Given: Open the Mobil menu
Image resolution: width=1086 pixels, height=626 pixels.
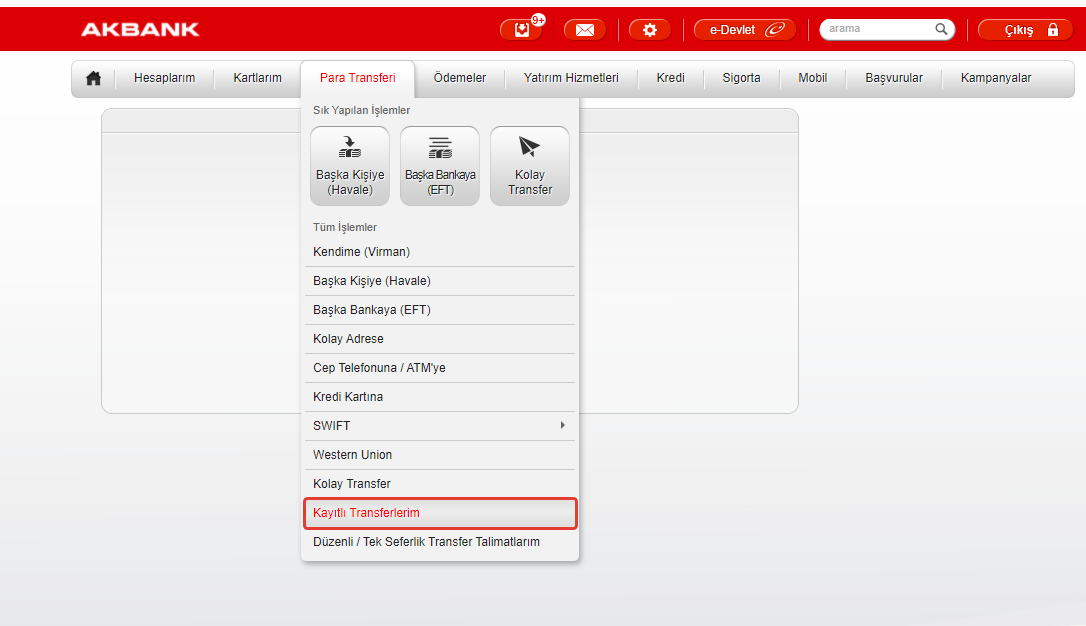Looking at the screenshot, I should pyautogui.click(x=812, y=78).
